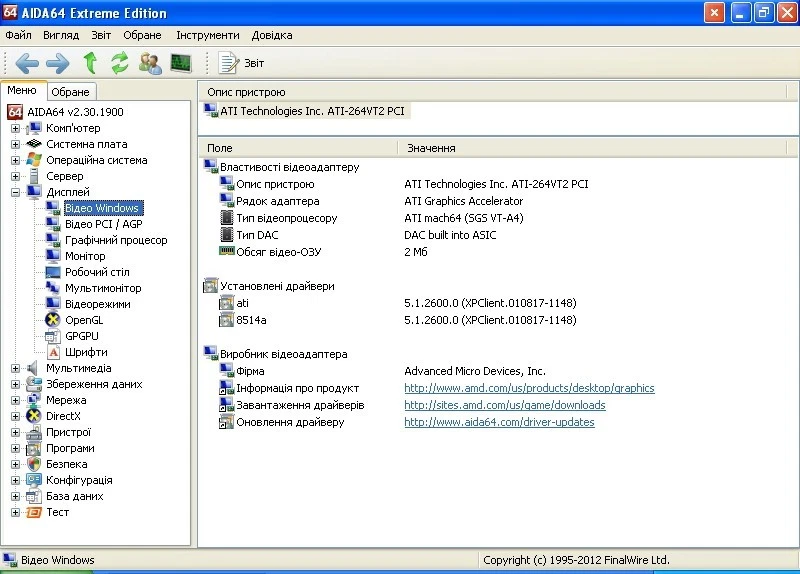Open the Інструменти menu
Viewport: 800px width, 574px height.
[x=207, y=35]
